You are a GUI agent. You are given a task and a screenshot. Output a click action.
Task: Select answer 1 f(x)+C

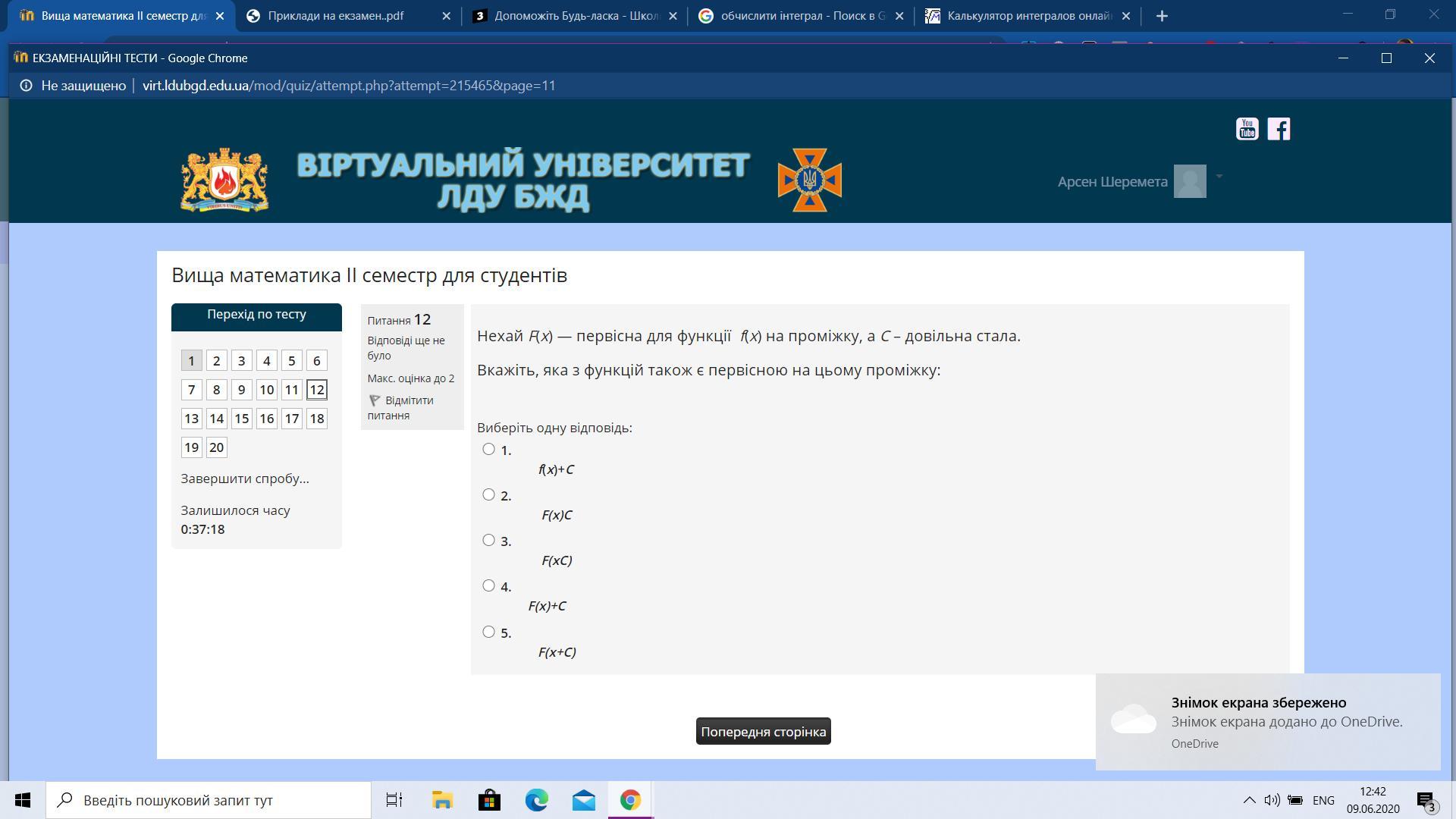(x=488, y=449)
